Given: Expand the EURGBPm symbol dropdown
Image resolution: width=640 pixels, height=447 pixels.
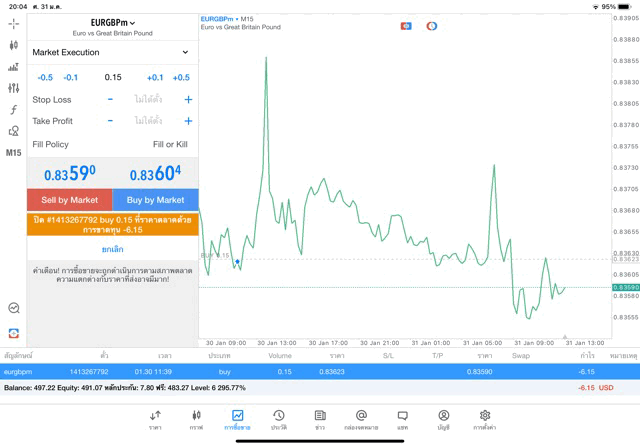Looking at the screenshot, I should [x=113, y=23].
